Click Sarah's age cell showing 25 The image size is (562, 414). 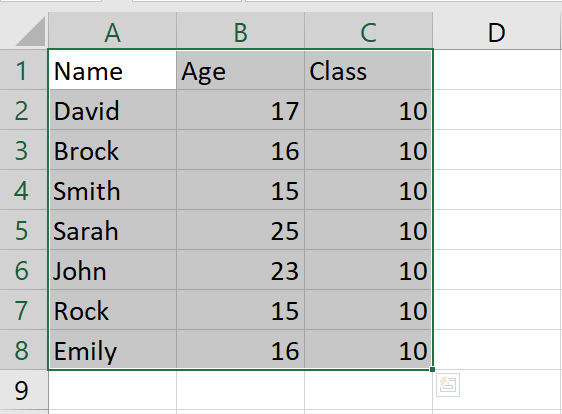pyautogui.click(x=240, y=230)
